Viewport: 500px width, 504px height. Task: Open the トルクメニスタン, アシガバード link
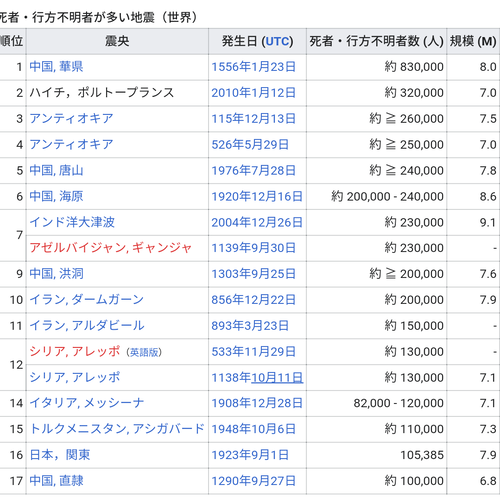pos(117,429)
